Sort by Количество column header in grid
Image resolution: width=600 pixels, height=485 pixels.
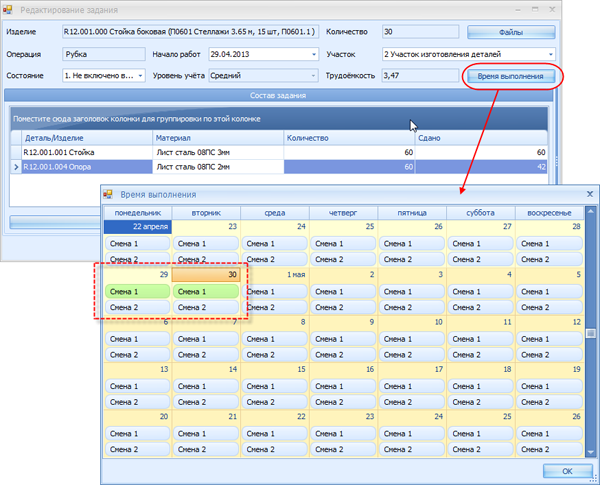tap(349, 138)
